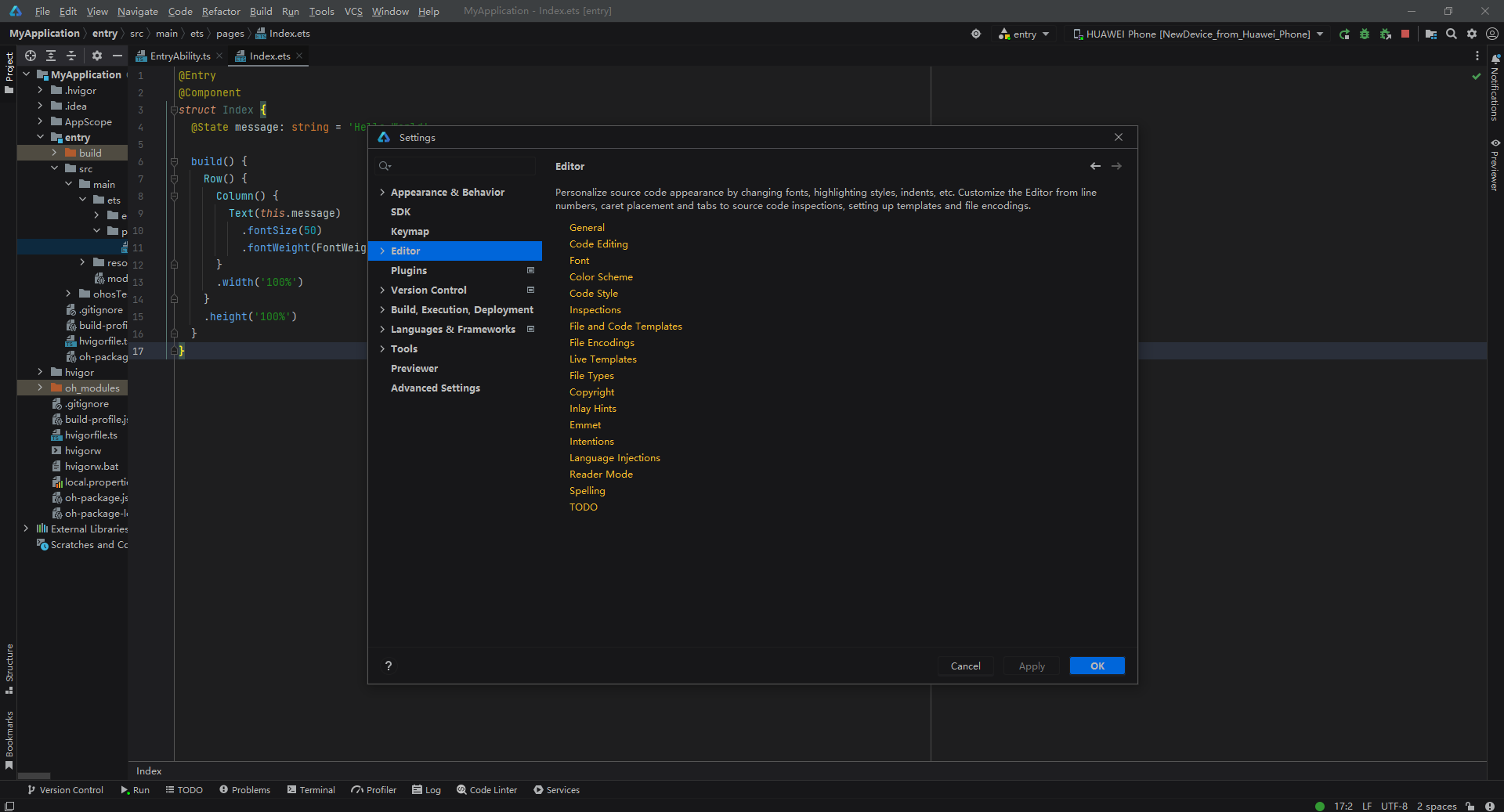This screenshot has width=1504, height=812.
Task: Expand Tools category in Settings tree
Action: click(382, 348)
